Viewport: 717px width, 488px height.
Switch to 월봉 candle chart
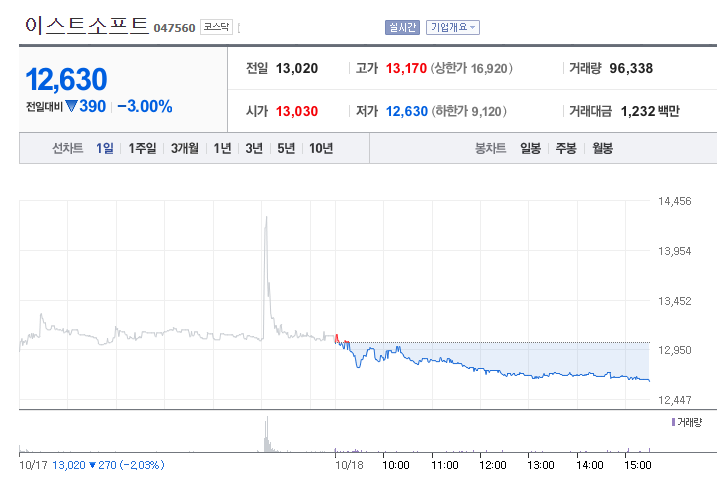pyautogui.click(x=602, y=148)
